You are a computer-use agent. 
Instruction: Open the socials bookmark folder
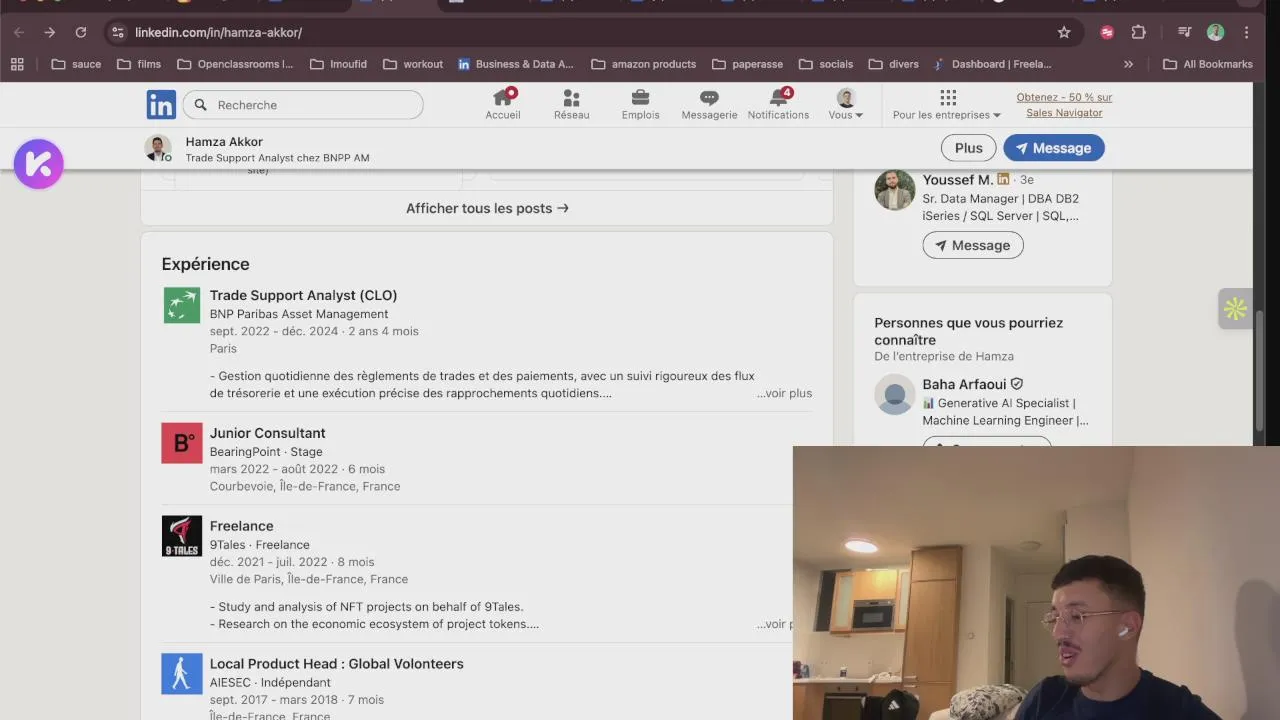[x=825, y=64]
